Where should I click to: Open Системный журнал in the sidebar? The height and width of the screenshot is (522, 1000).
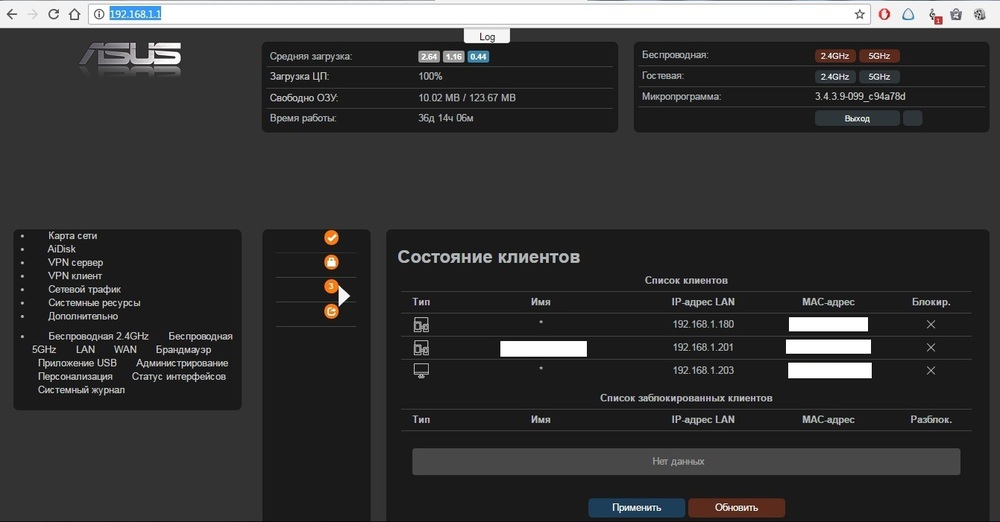[x=81, y=390]
